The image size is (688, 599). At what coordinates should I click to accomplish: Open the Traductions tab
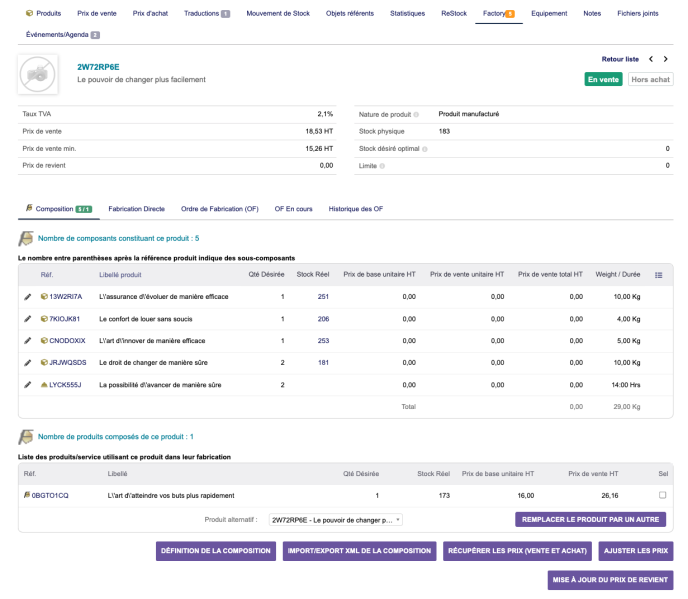[207, 14]
